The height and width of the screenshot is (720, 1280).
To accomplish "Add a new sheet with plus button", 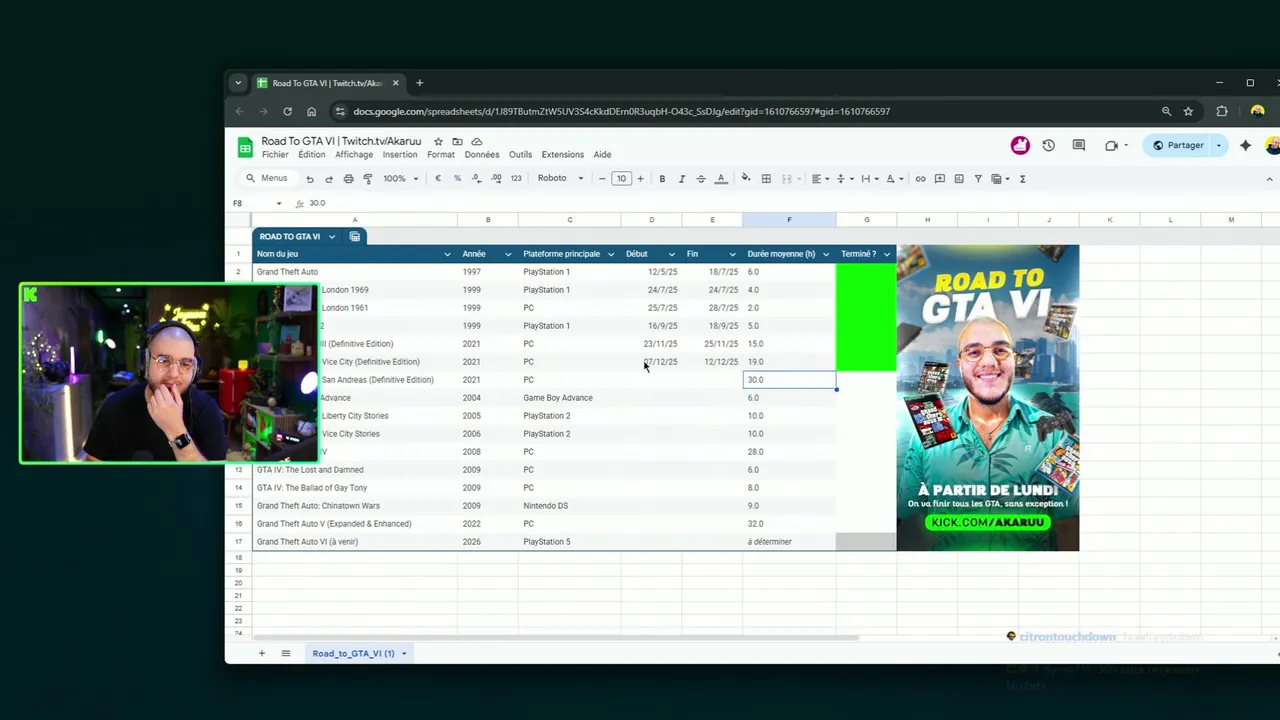I will [262, 653].
